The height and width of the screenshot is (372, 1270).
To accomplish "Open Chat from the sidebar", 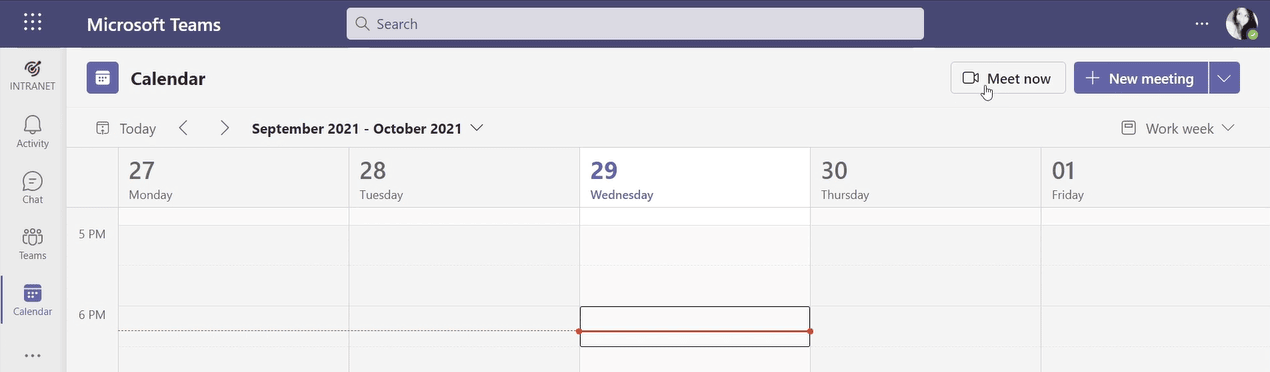I will tap(32, 187).
